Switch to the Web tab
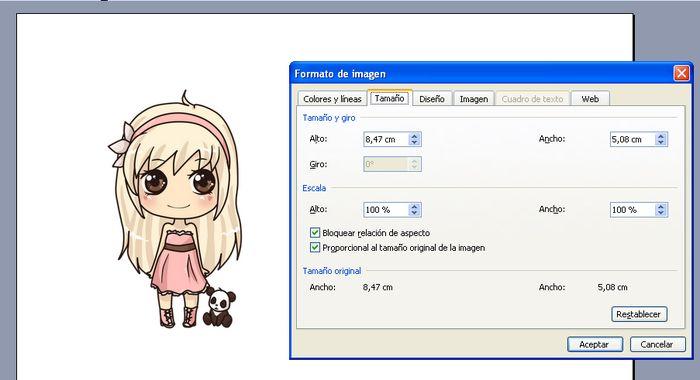 590,99
